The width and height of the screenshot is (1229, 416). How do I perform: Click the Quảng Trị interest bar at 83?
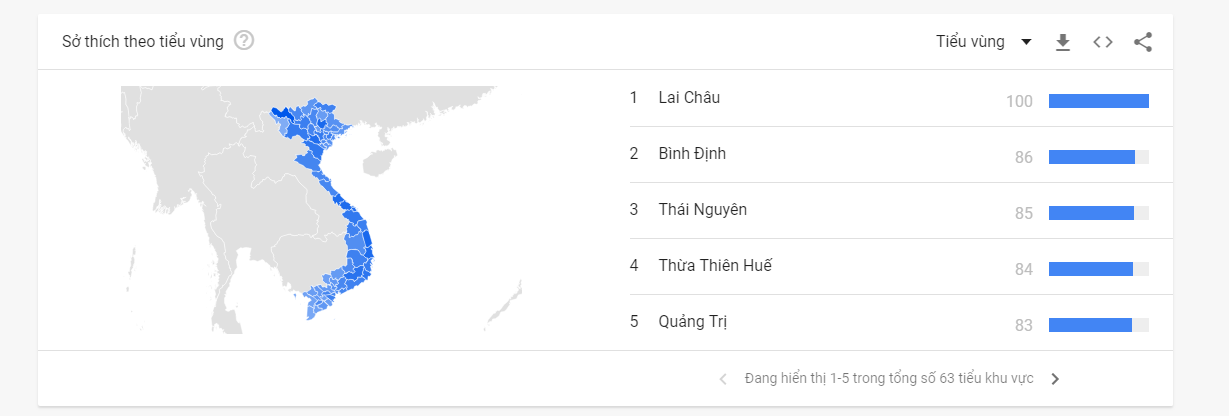coord(1099,325)
